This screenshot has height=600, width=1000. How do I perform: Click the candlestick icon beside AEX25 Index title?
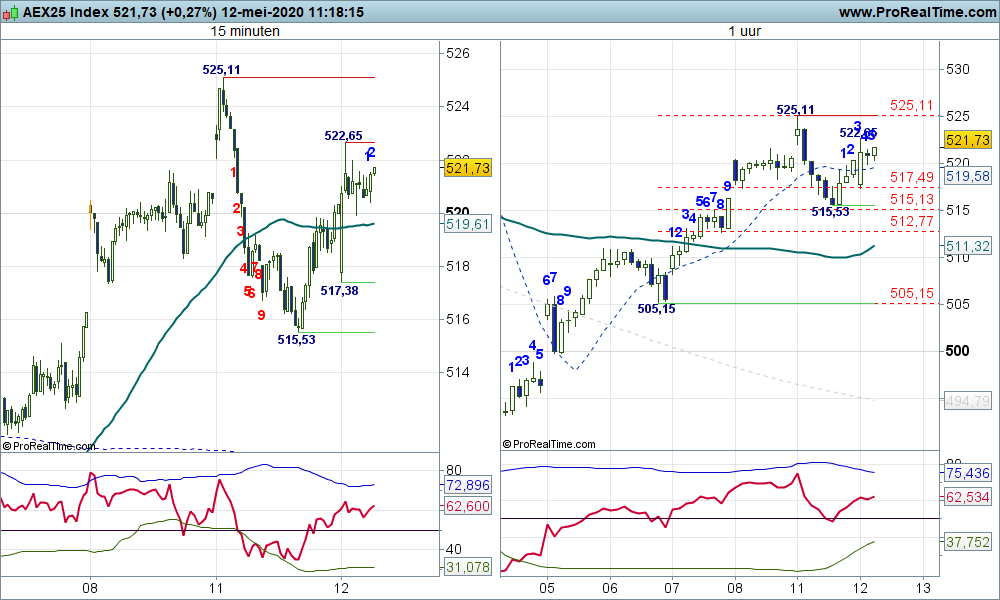11,12
